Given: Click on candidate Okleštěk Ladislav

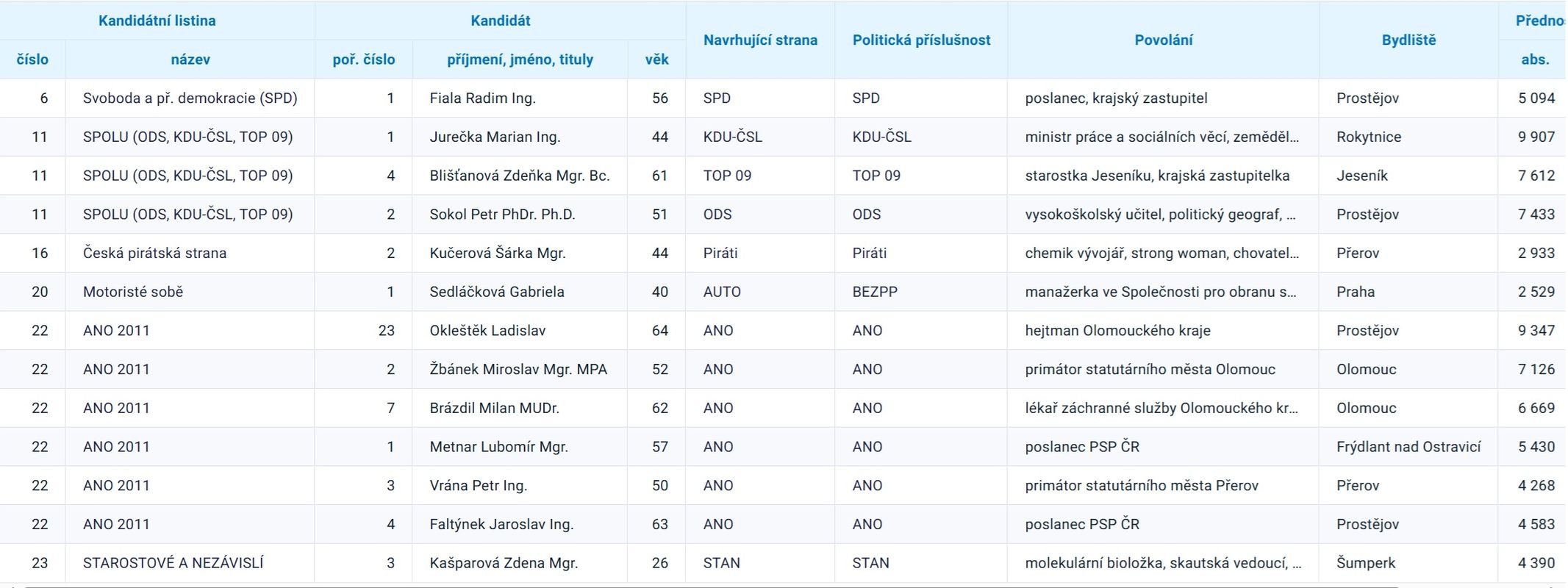Looking at the screenshot, I should click(487, 331).
